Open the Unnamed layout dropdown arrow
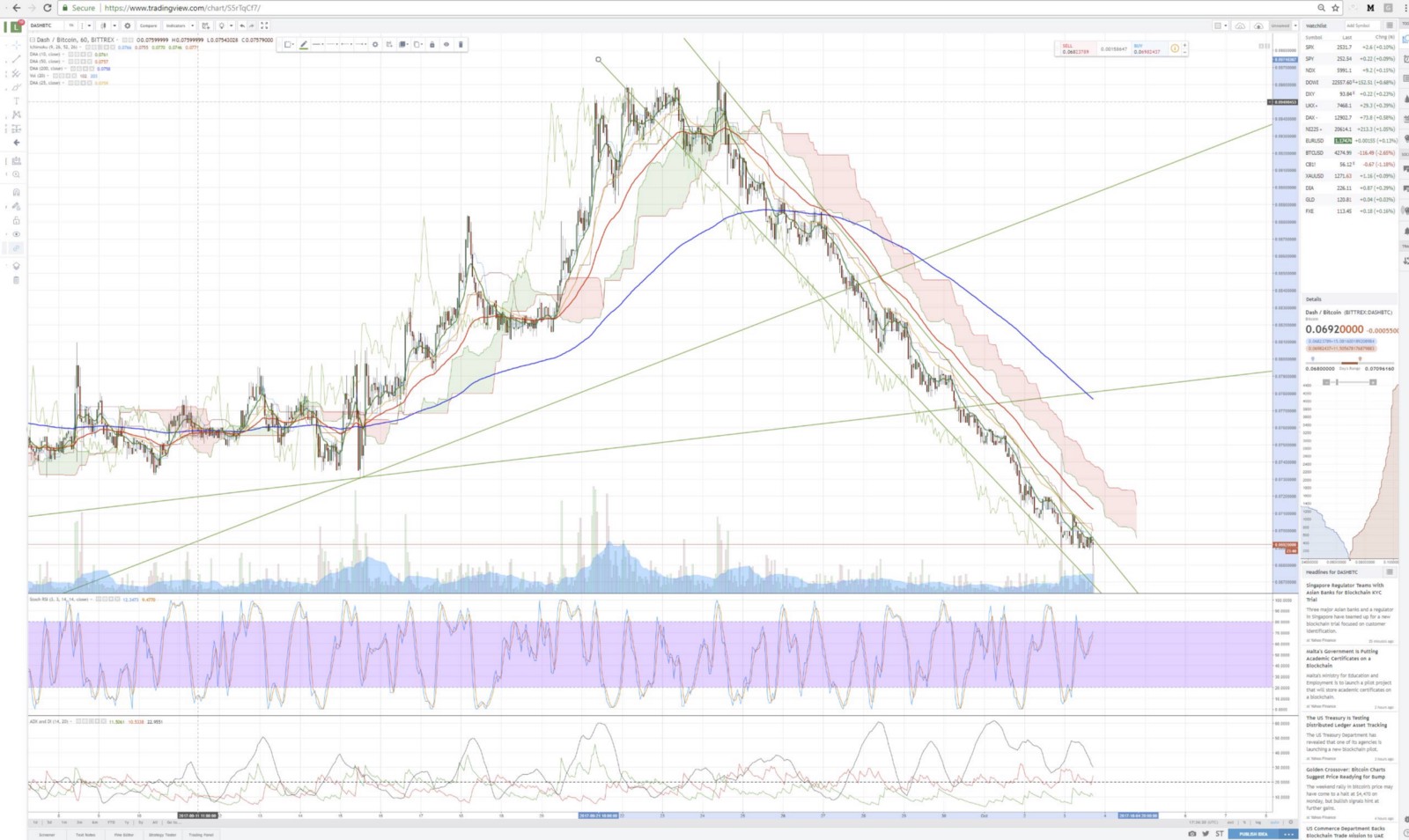 tap(1295, 26)
